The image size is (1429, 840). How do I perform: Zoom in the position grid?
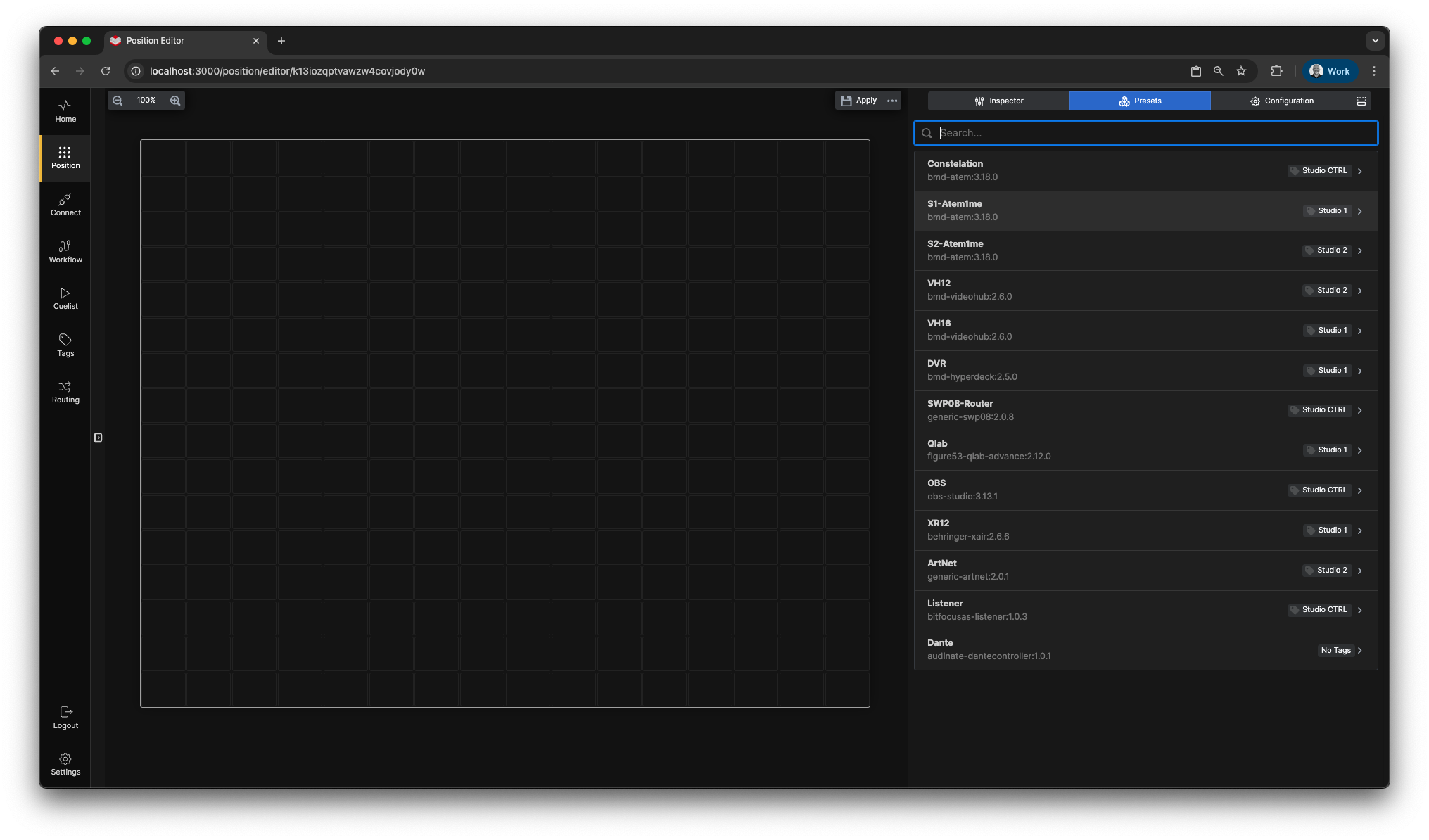click(175, 101)
